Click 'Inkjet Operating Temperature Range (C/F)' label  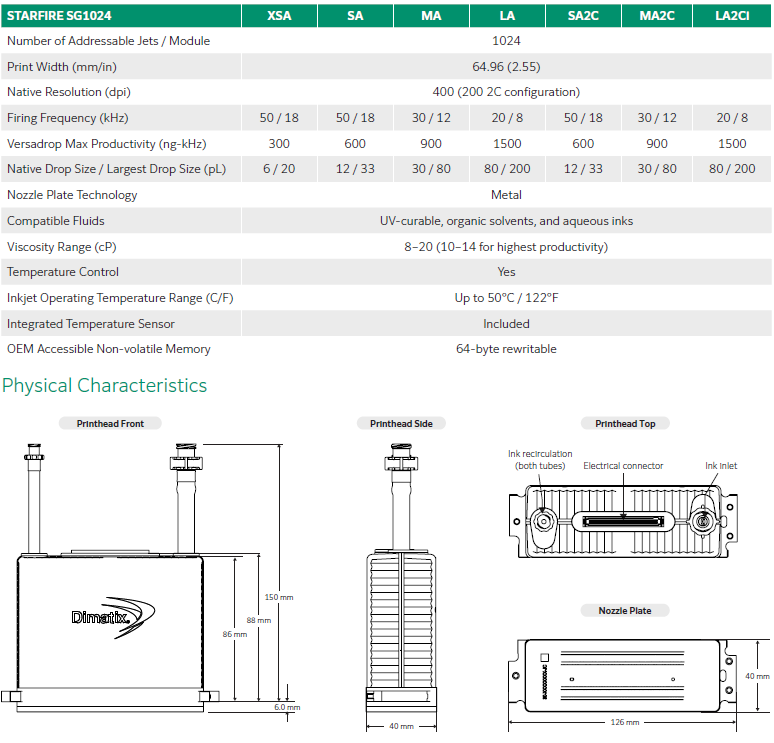120,298
